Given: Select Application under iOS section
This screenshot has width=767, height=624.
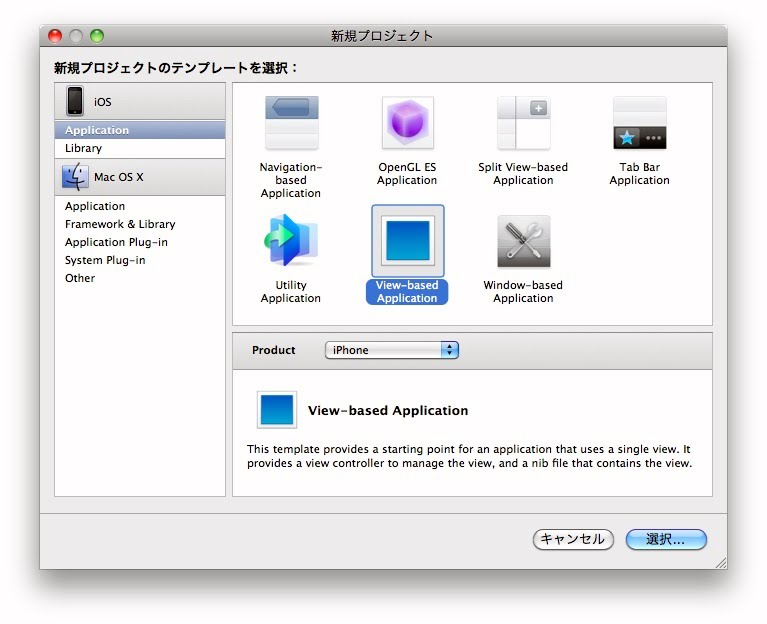Looking at the screenshot, I should (97, 130).
